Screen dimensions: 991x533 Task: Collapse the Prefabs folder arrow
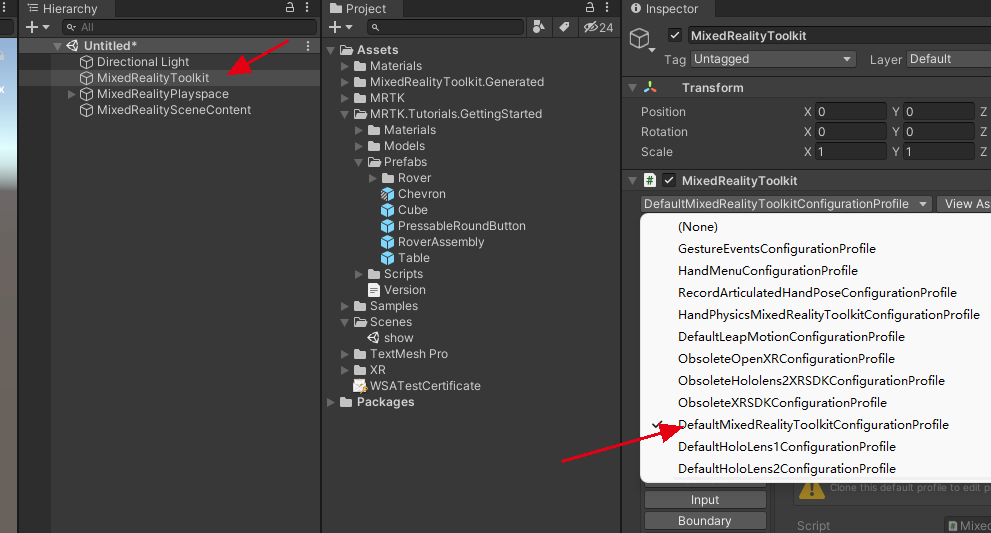(358, 162)
